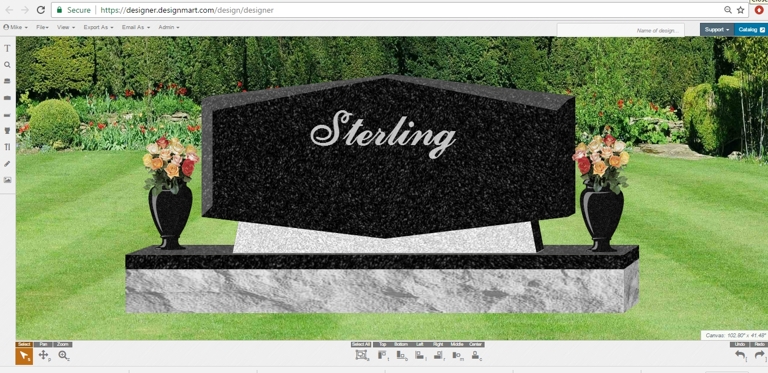Switch to the Pan move tool
The width and height of the screenshot is (768, 373).
coord(43,355)
